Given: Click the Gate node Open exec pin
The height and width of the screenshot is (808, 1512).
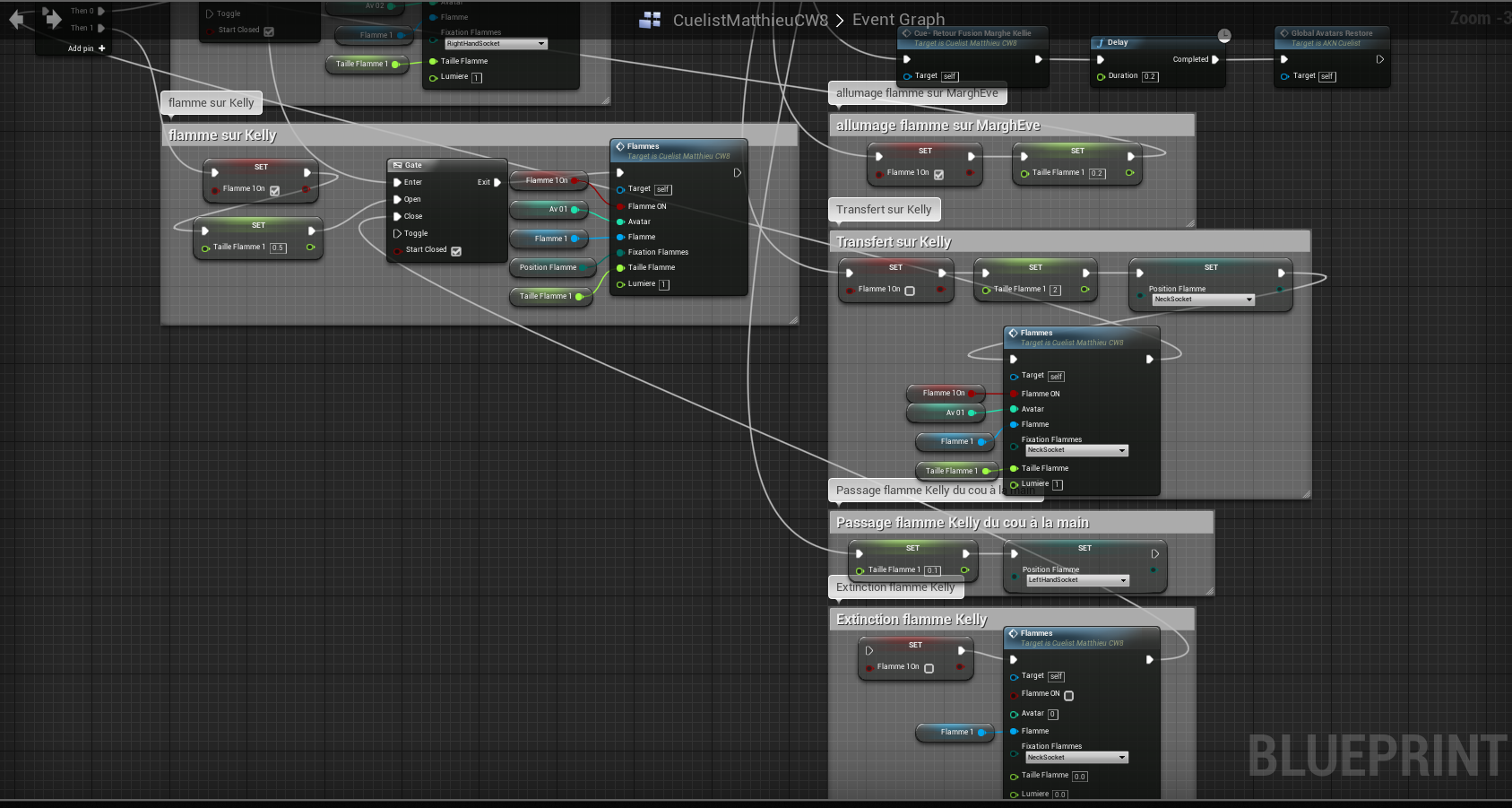Looking at the screenshot, I should (397, 199).
